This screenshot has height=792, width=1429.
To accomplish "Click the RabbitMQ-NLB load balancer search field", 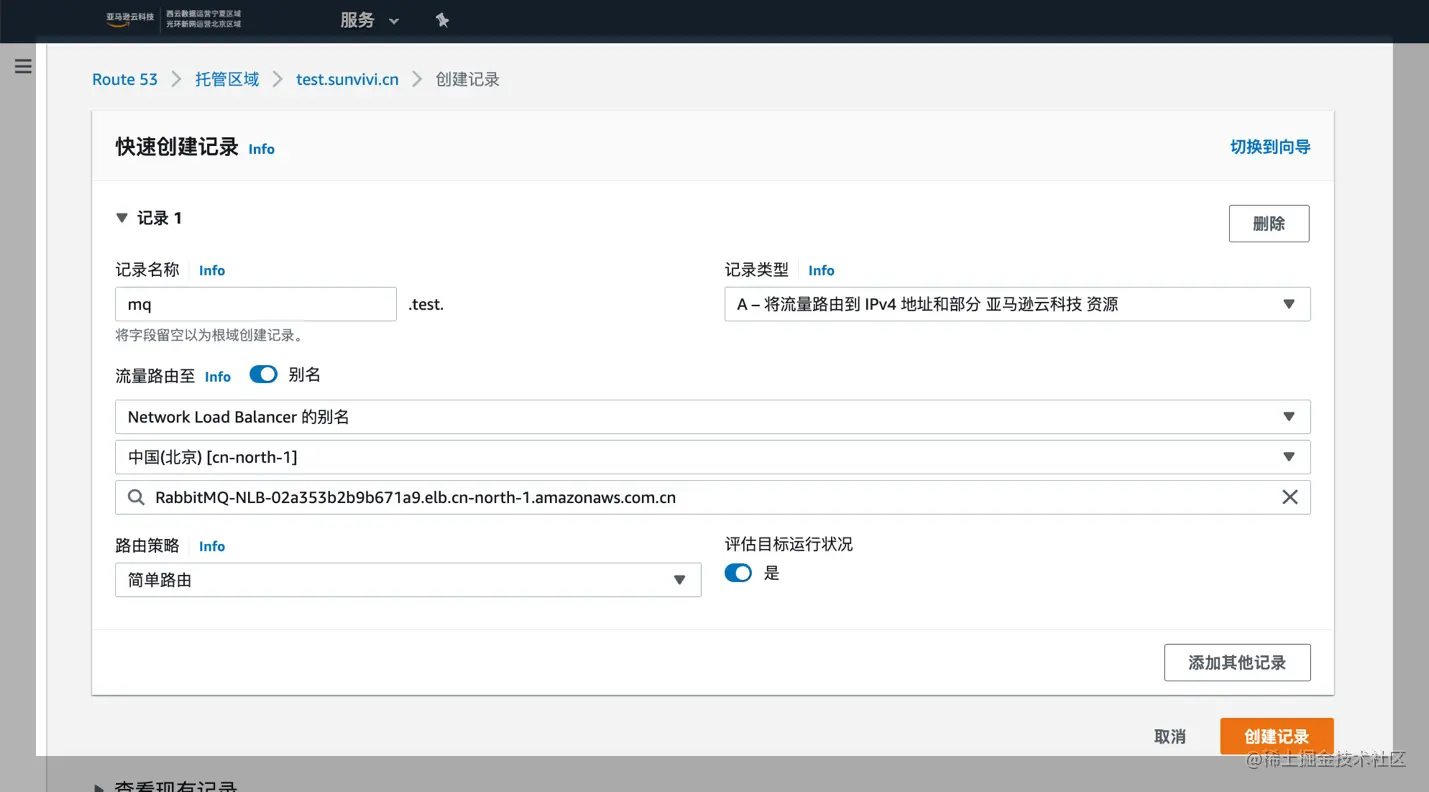I will [x=713, y=497].
